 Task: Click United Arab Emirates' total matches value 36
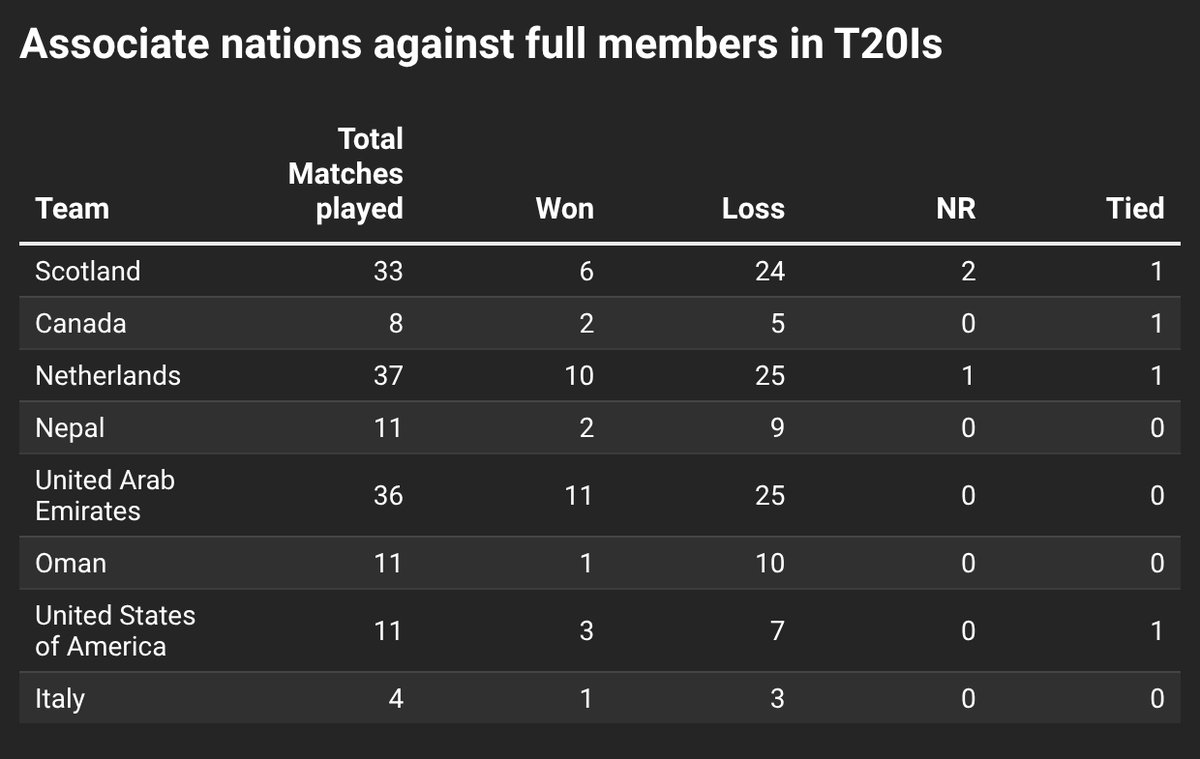(x=387, y=495)
